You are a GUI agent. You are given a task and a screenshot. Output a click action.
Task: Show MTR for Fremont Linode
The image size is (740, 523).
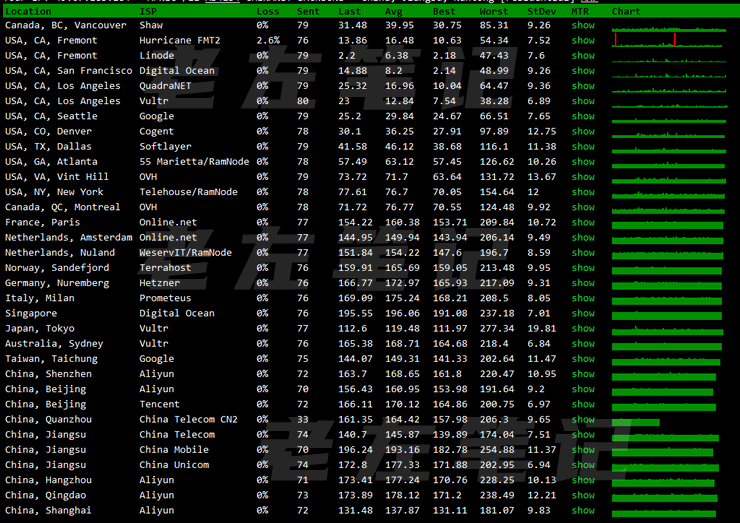[x=582, y=56]
